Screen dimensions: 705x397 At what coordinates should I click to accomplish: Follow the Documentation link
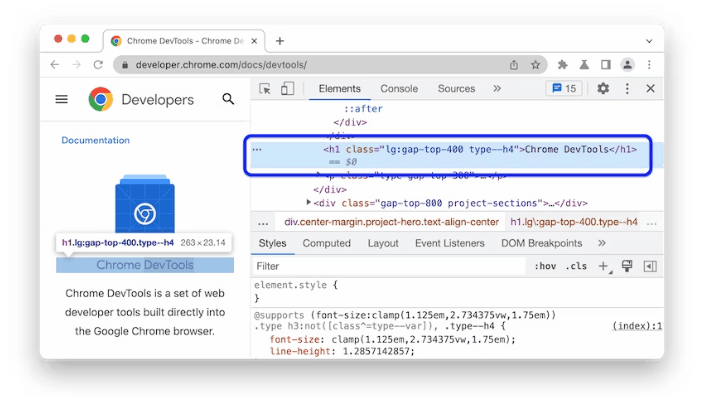(95, 140)
